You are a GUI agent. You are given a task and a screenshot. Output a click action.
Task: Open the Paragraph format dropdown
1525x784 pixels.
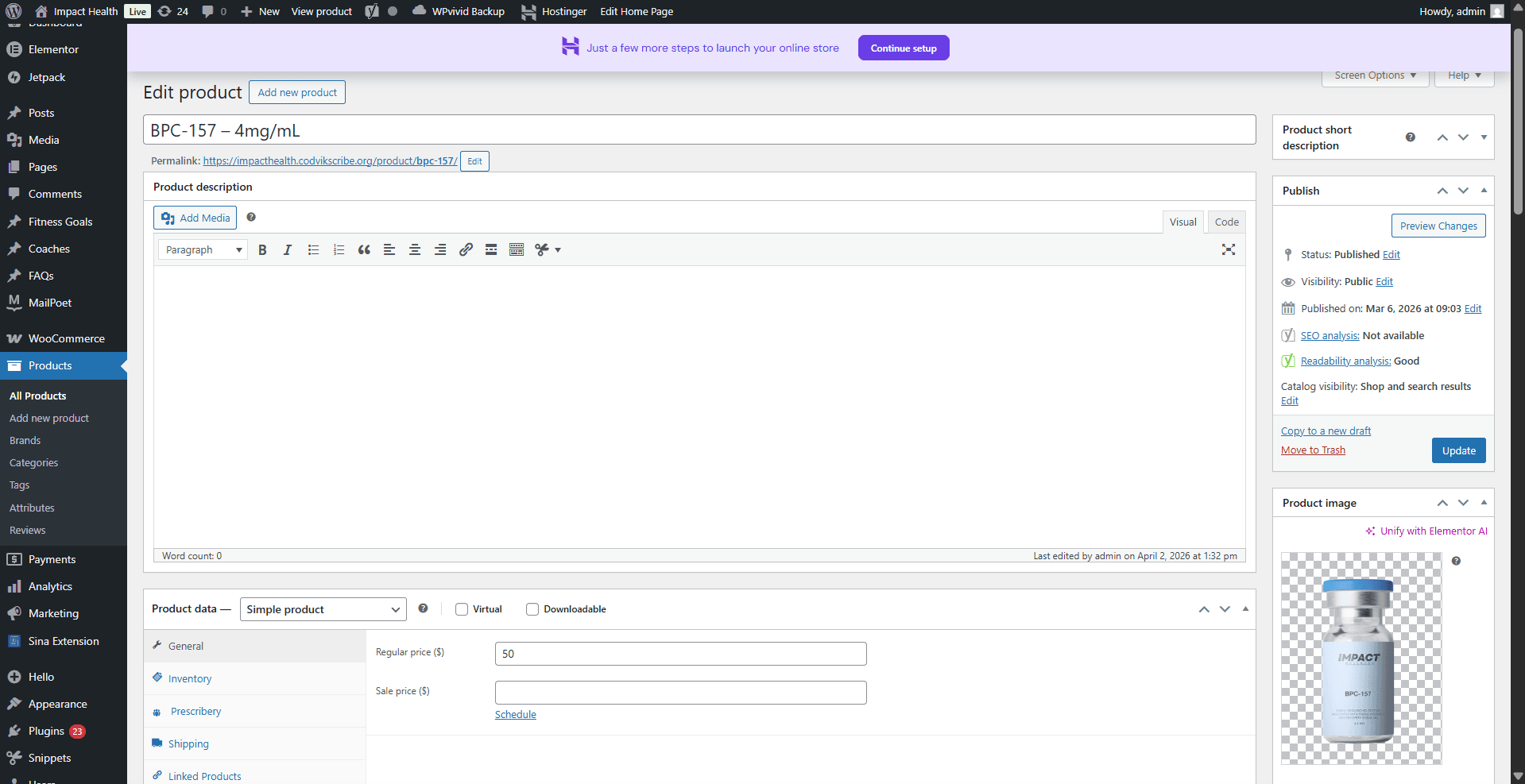click(203, 249)
